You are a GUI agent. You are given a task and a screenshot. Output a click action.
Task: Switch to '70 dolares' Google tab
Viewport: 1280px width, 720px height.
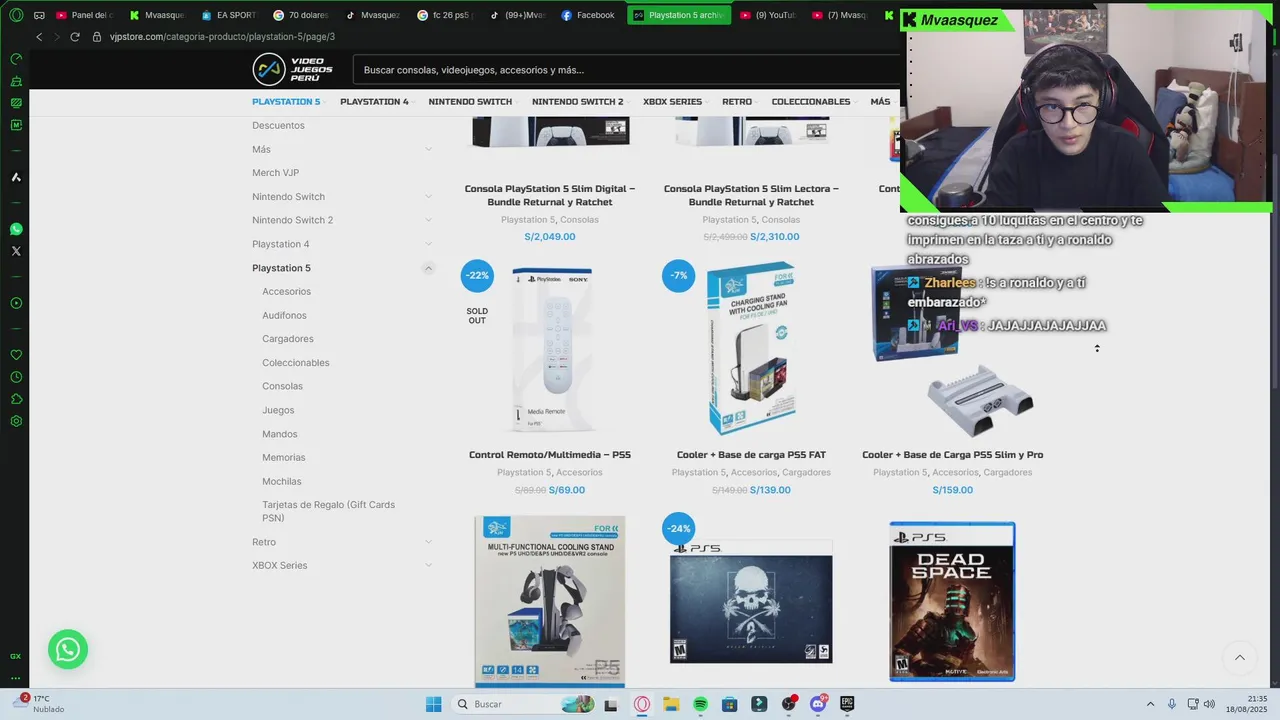pyautogui.click(x=301, y=15)
